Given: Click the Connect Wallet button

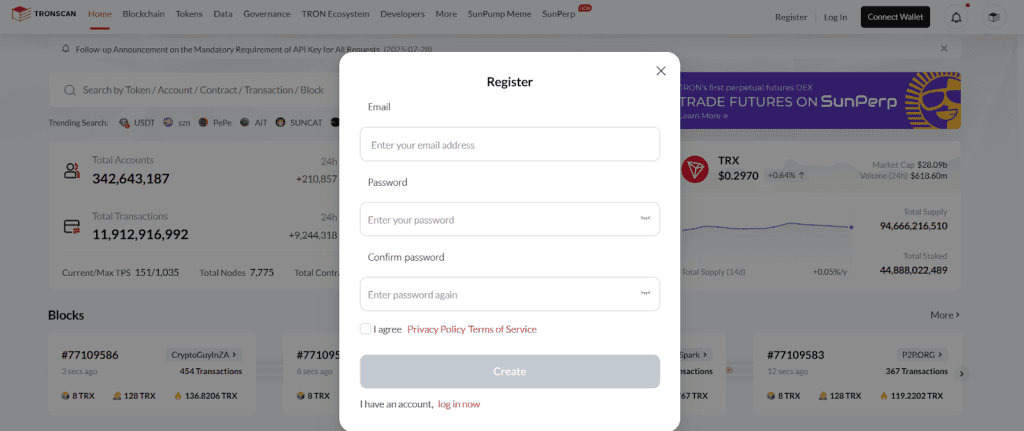Looking at the screenshot, I should pyautogui.click(x=895, y=17).
